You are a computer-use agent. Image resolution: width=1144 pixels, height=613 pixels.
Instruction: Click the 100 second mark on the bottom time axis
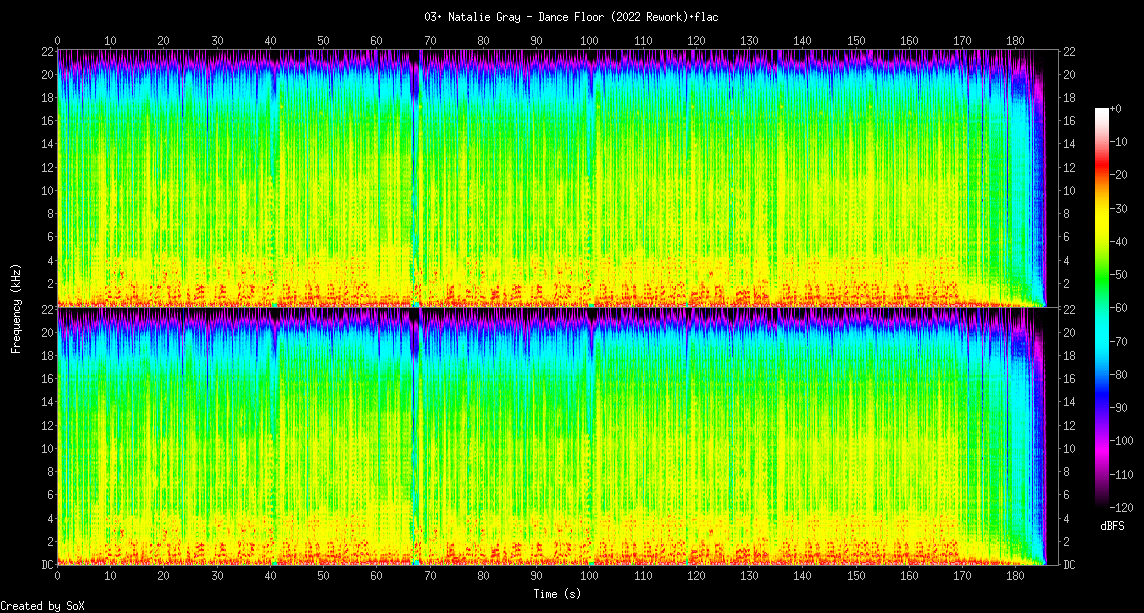click(589, 575)
